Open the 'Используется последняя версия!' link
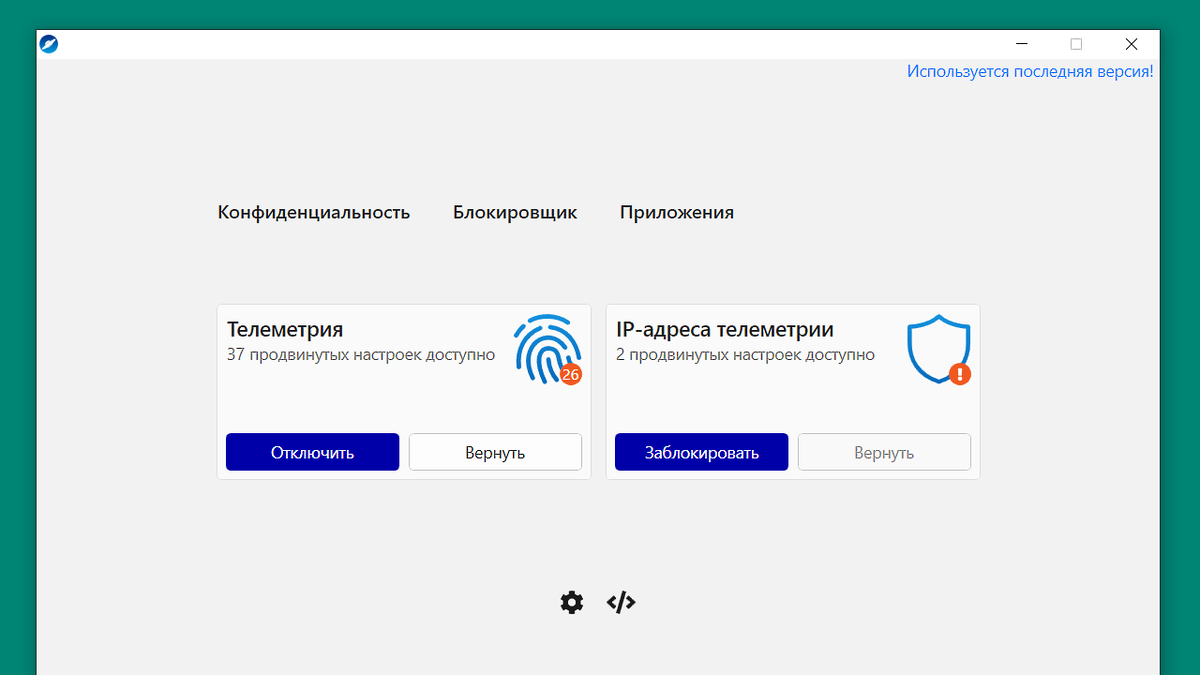Viewport: 1200px width, 675px height. point(1031,71)
